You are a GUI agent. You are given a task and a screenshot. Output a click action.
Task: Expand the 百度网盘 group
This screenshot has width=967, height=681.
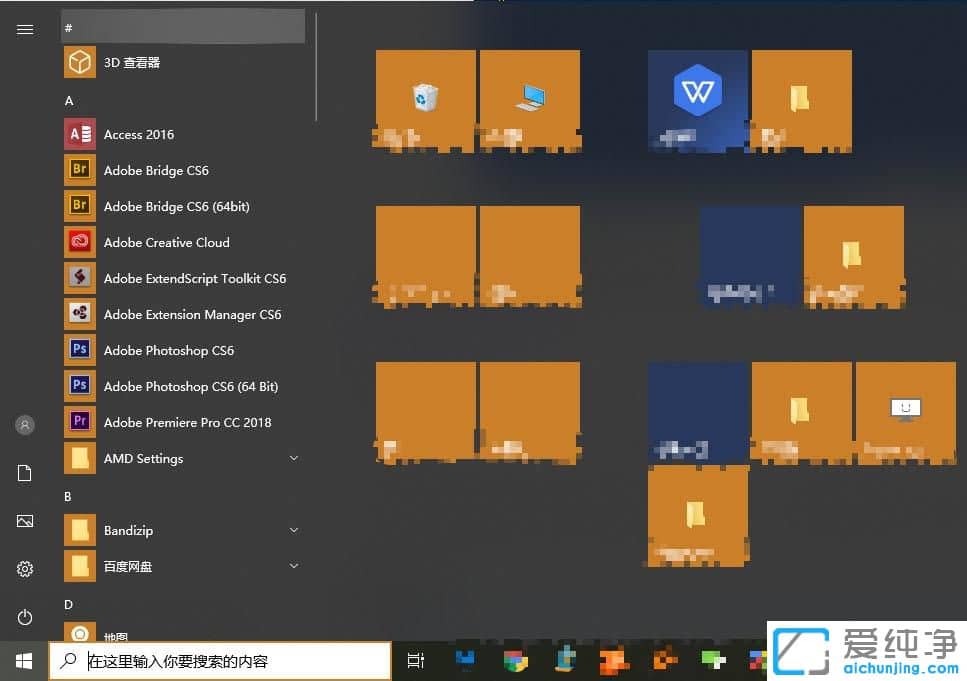click(x=293, y=566)
